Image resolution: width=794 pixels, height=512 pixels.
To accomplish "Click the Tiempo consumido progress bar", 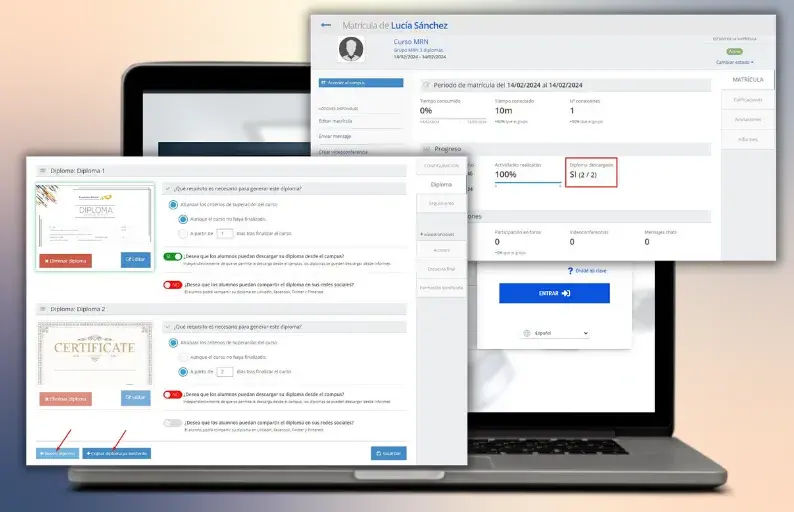I will 453,119.
